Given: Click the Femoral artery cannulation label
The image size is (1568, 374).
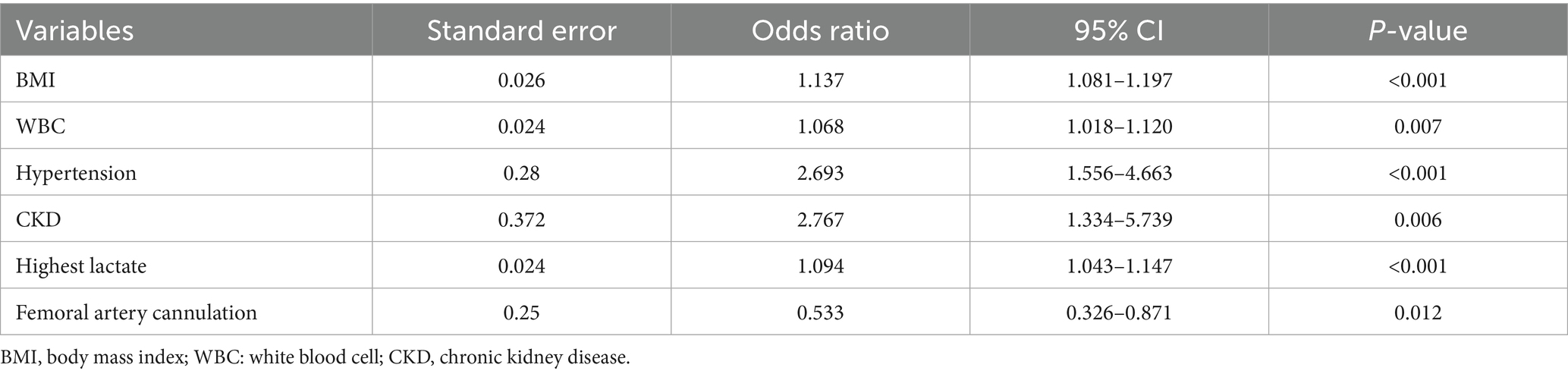Looking at the screenshot, I should click(137, 313).
